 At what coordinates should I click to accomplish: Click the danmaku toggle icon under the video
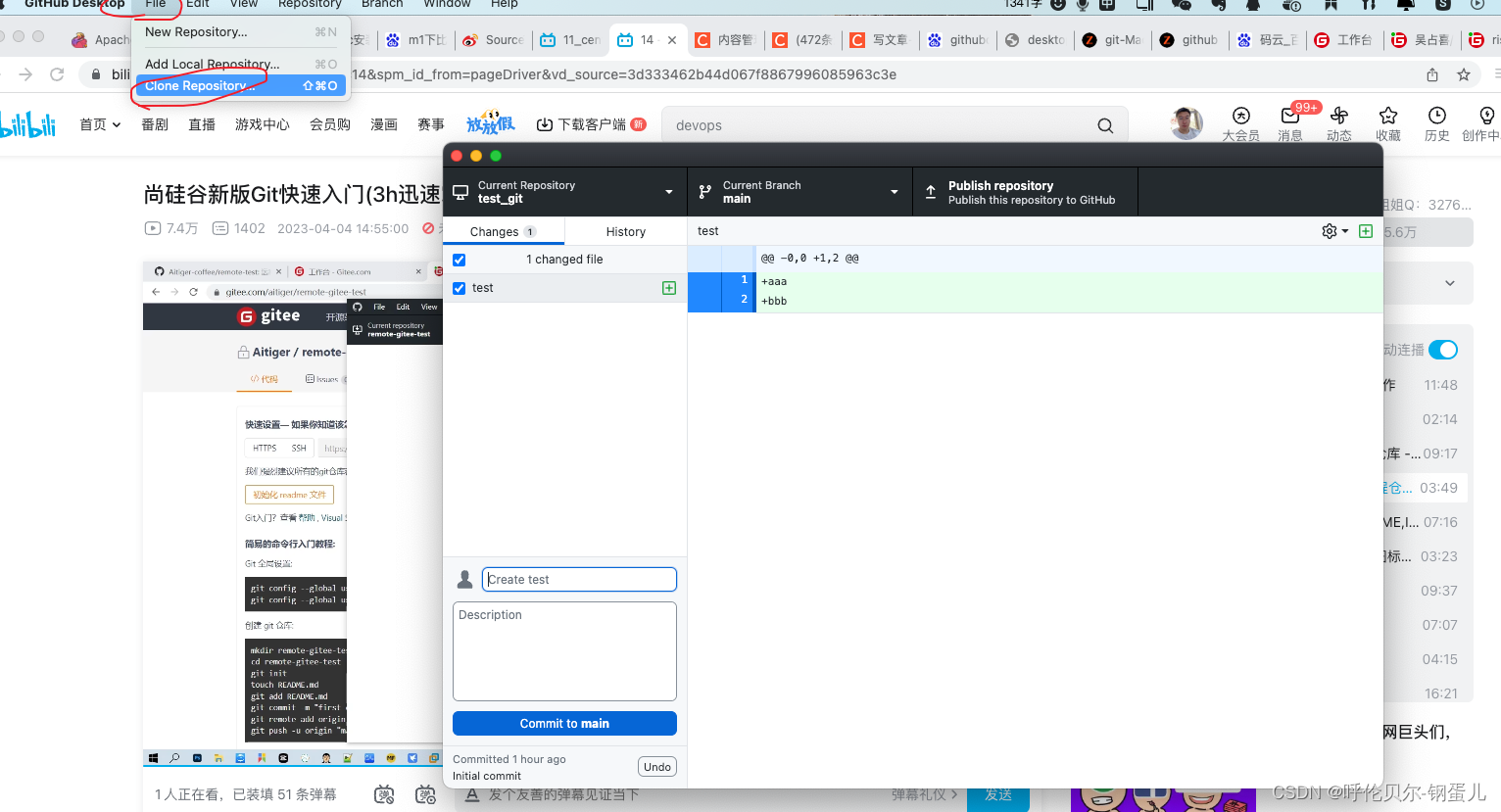click(x=384, y=794)
